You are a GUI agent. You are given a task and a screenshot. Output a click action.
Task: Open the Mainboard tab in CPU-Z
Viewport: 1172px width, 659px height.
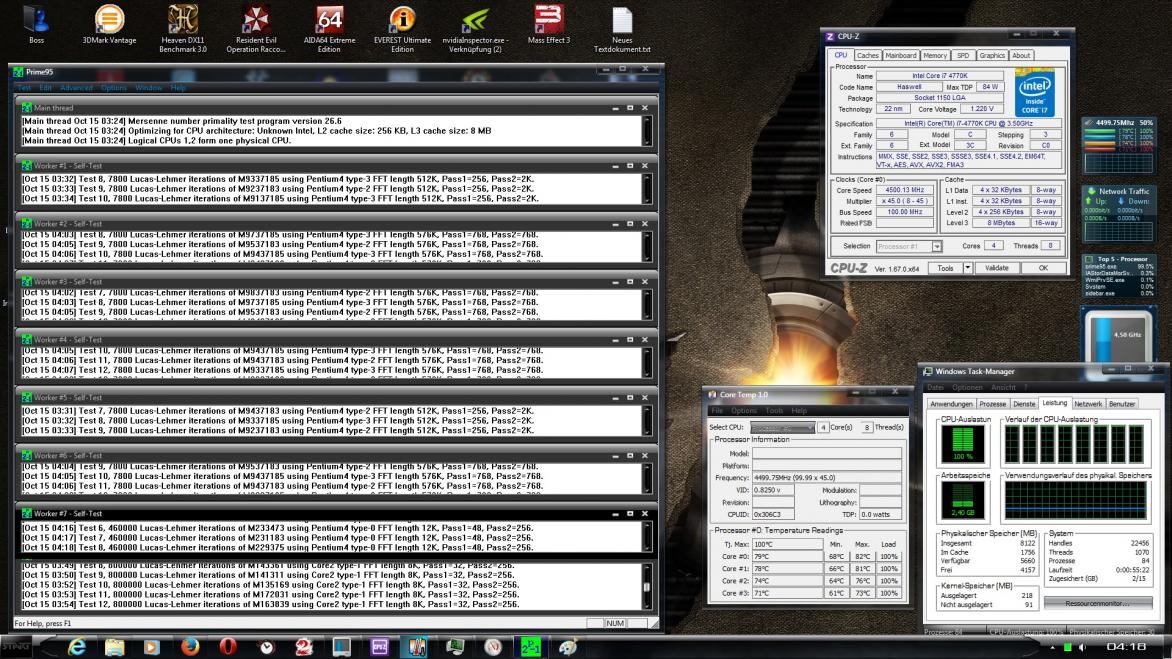pos(900,55)
